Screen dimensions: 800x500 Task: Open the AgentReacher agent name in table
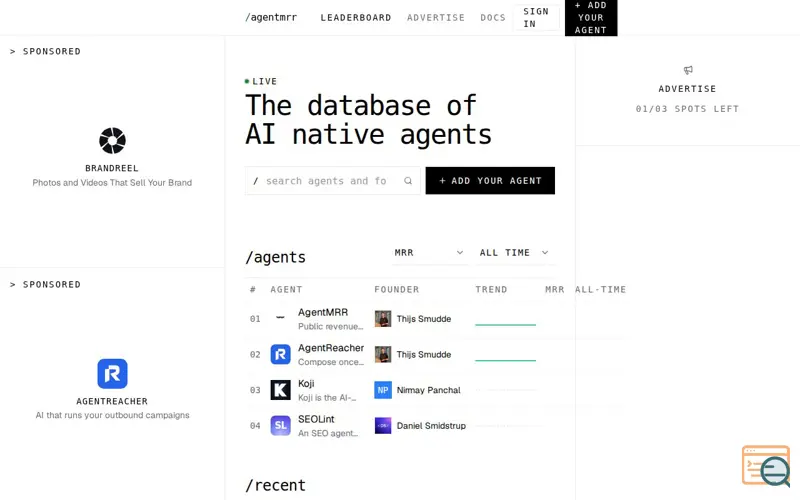[x=331, y=348]
